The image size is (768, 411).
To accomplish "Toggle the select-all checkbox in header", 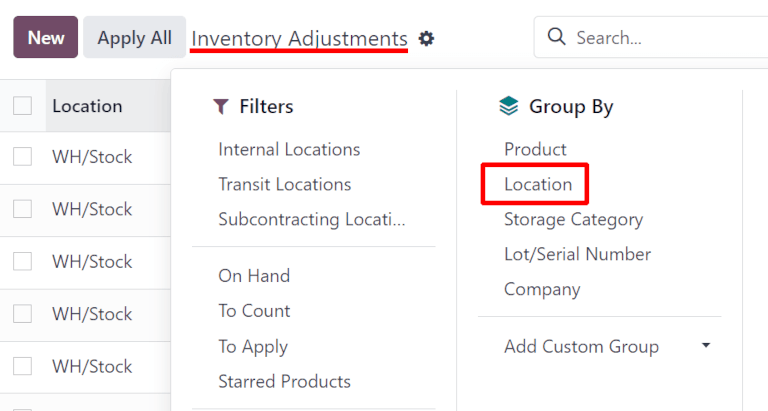I will (22, 106).
